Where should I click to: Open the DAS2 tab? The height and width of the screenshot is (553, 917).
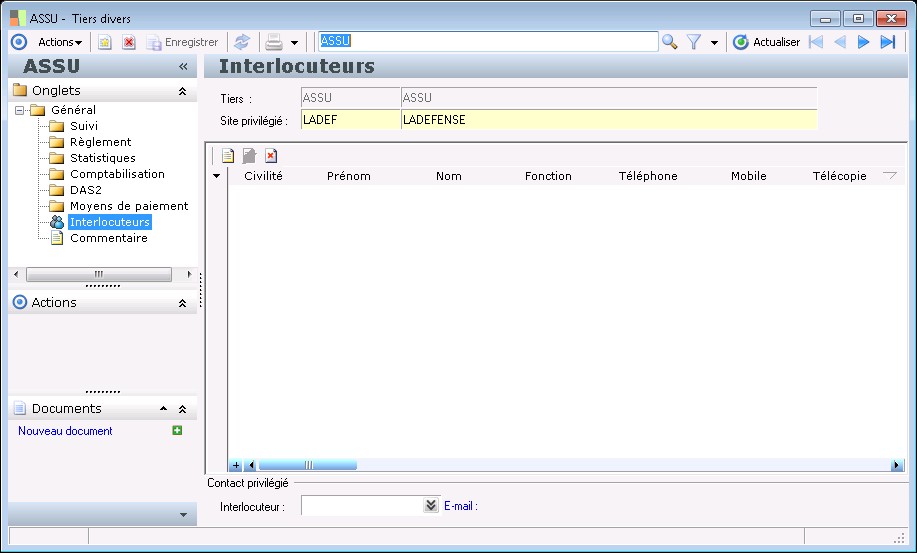point(86,190)
